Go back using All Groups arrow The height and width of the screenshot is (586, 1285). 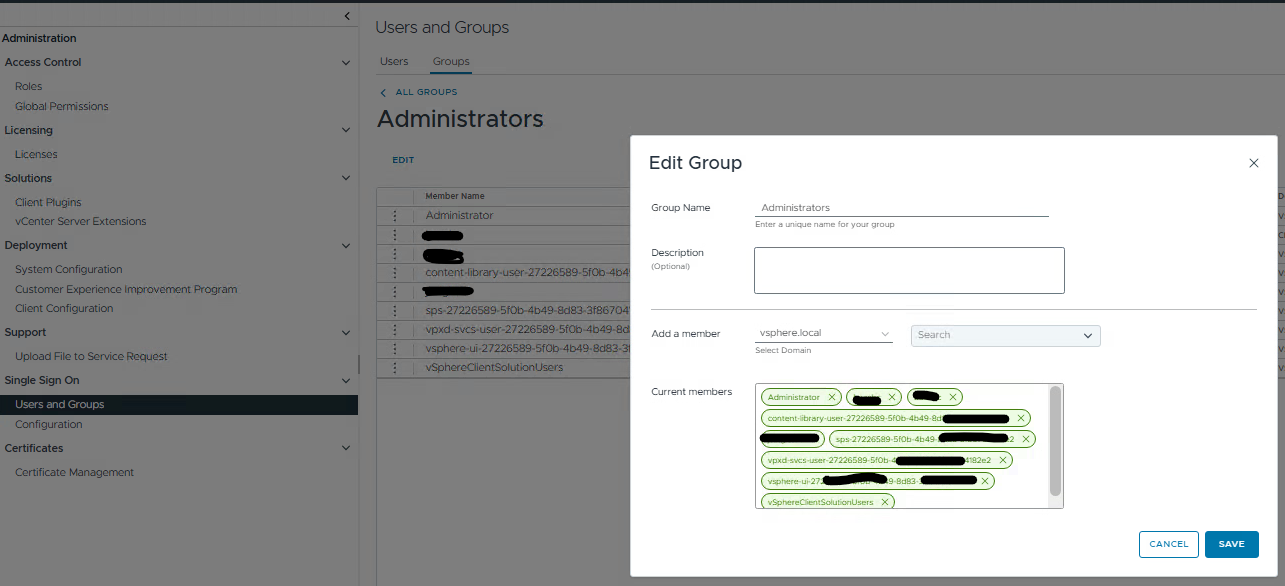click(x=383, y=92)
